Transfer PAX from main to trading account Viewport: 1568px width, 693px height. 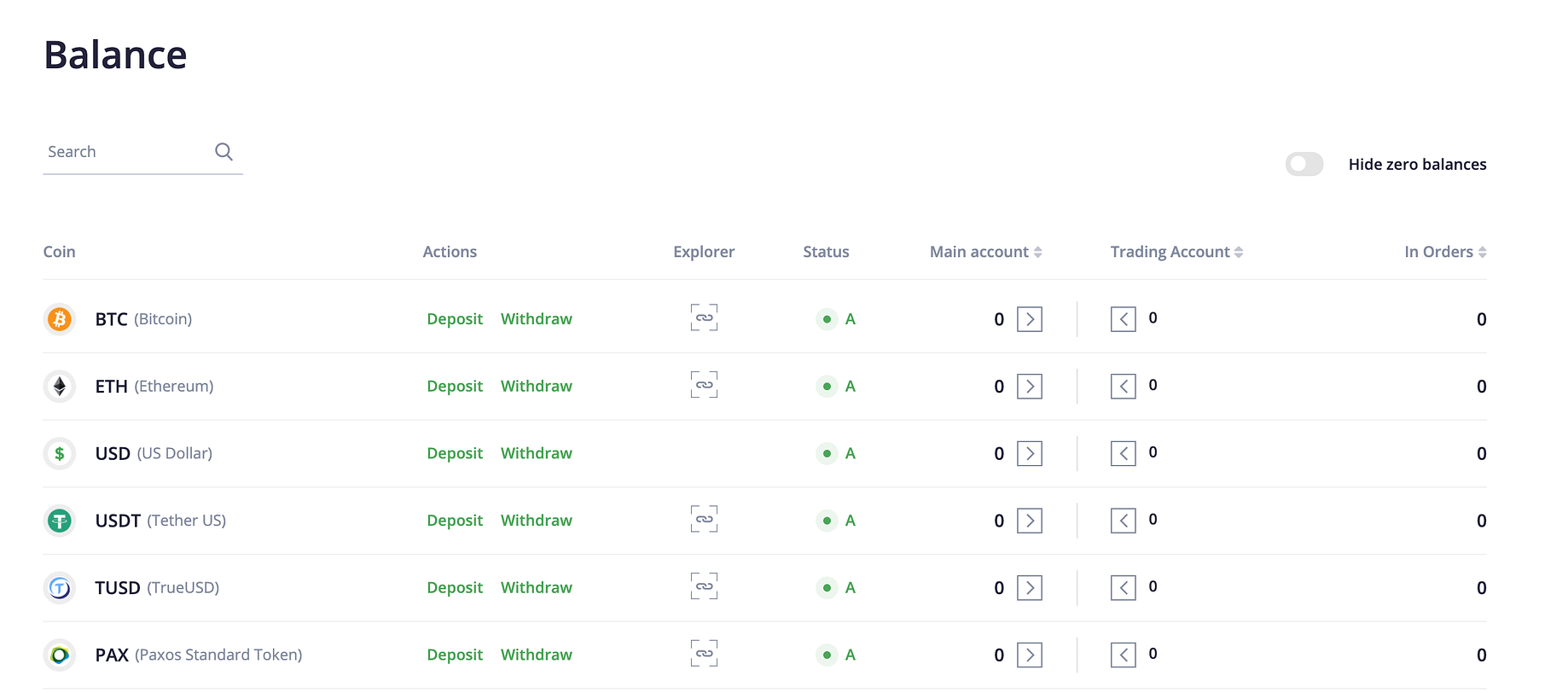[x=1030, y=655]
